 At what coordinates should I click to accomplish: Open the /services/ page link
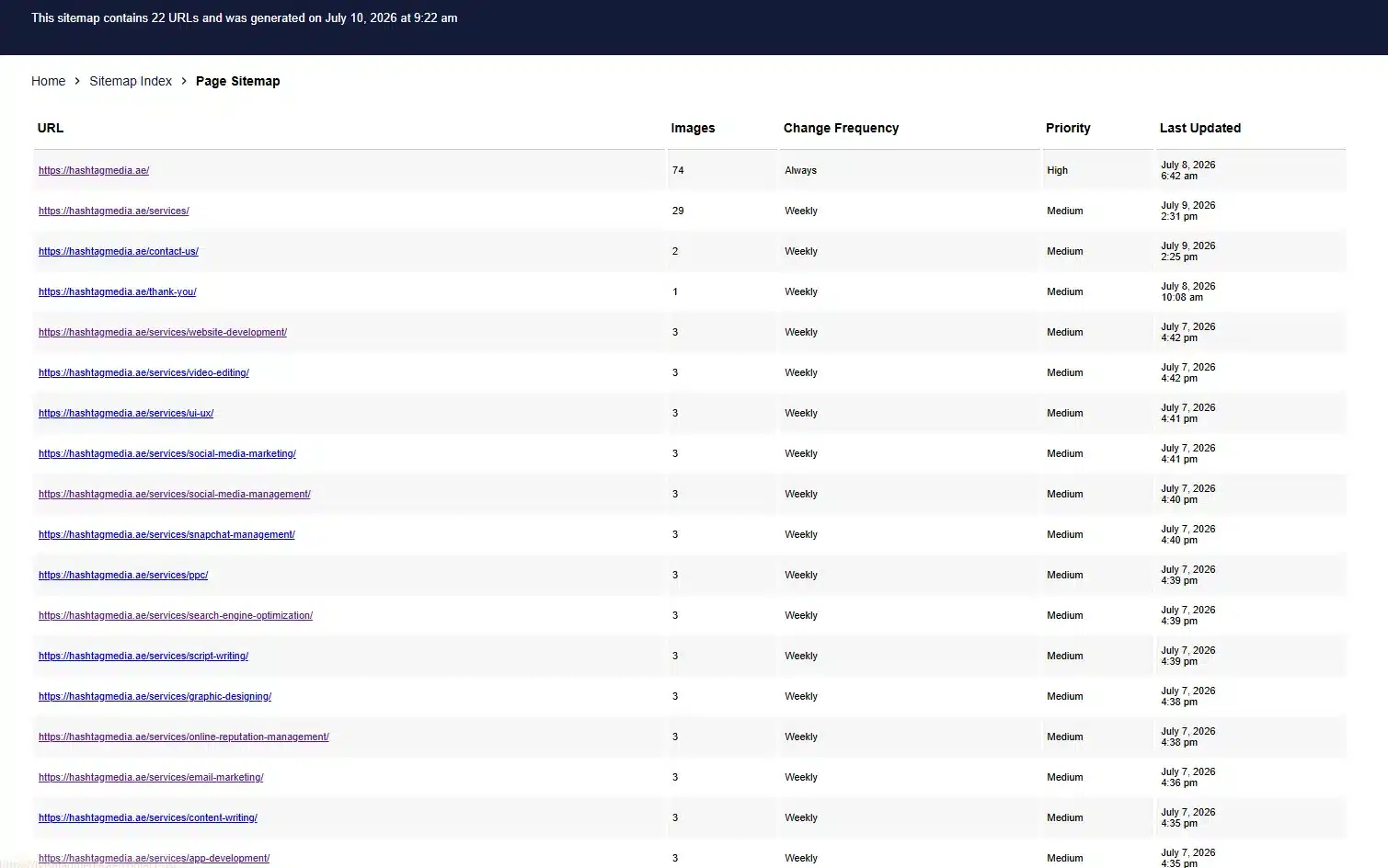coord(113,211)
